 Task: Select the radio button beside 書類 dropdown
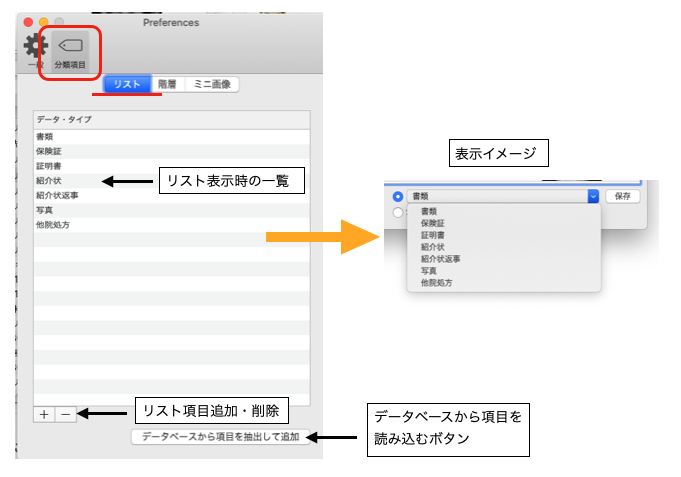point(399,197)
